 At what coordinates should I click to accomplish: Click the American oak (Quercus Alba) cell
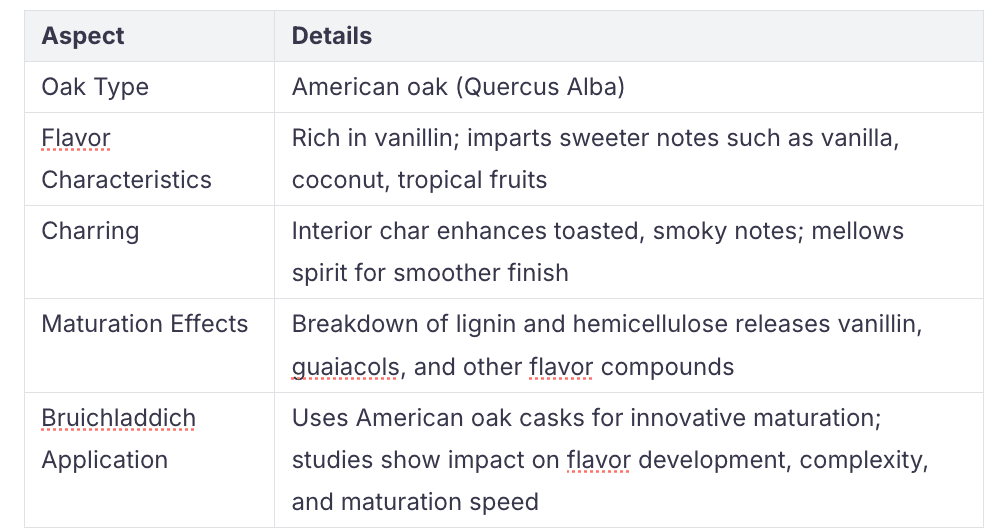(458, 87)
